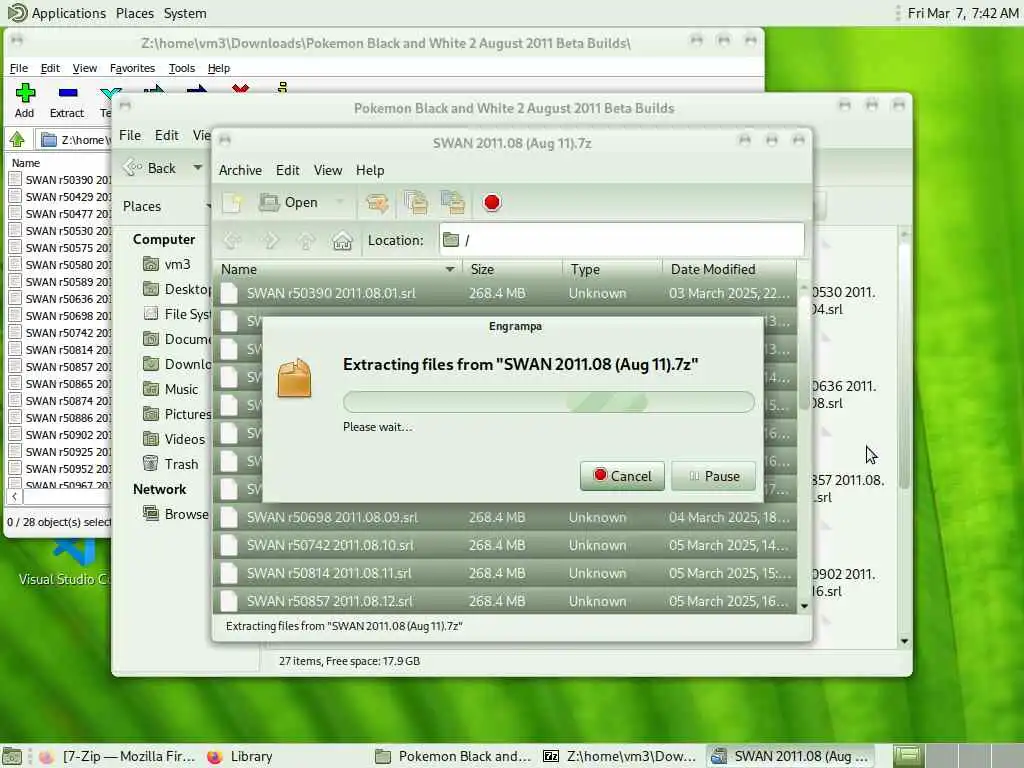Click the New Archive icon in Engrampa toolbar
The image size is (1024, 768).
coord(232,203)
